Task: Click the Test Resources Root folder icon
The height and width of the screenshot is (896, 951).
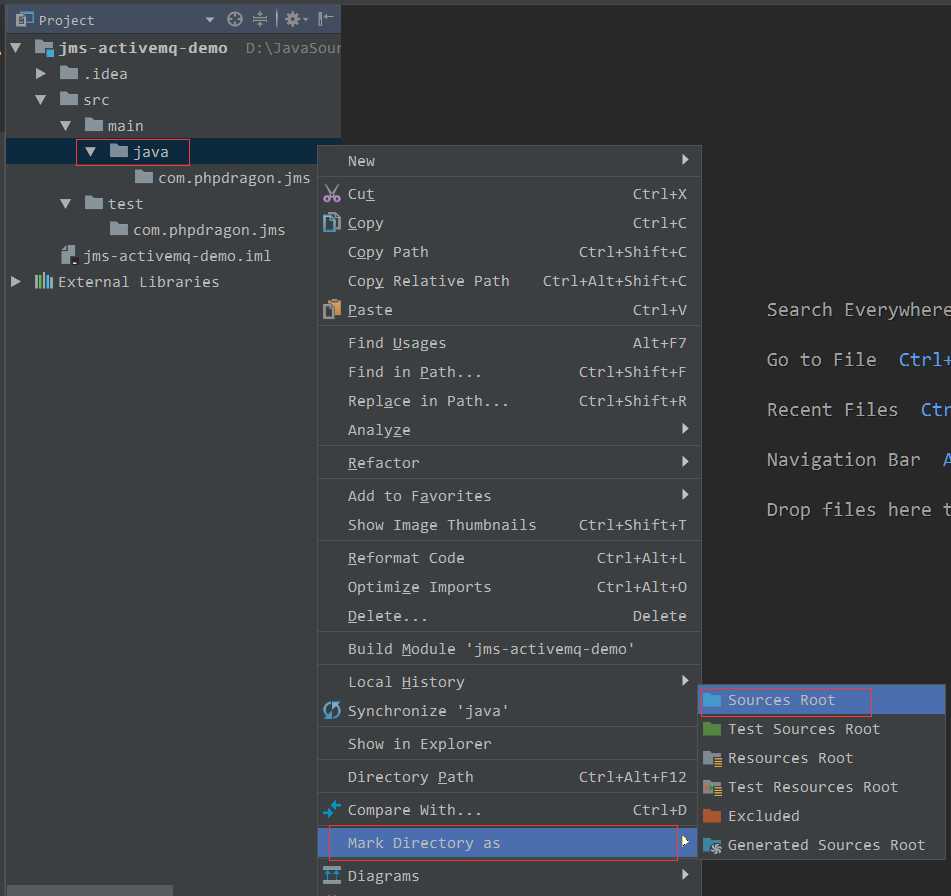Action: click(x=712, y=787)
